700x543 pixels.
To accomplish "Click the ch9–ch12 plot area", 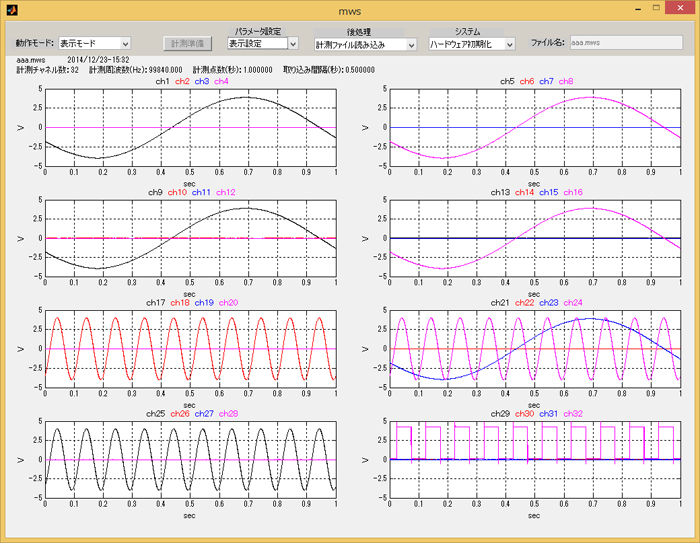I will click(x=191, y=238).
